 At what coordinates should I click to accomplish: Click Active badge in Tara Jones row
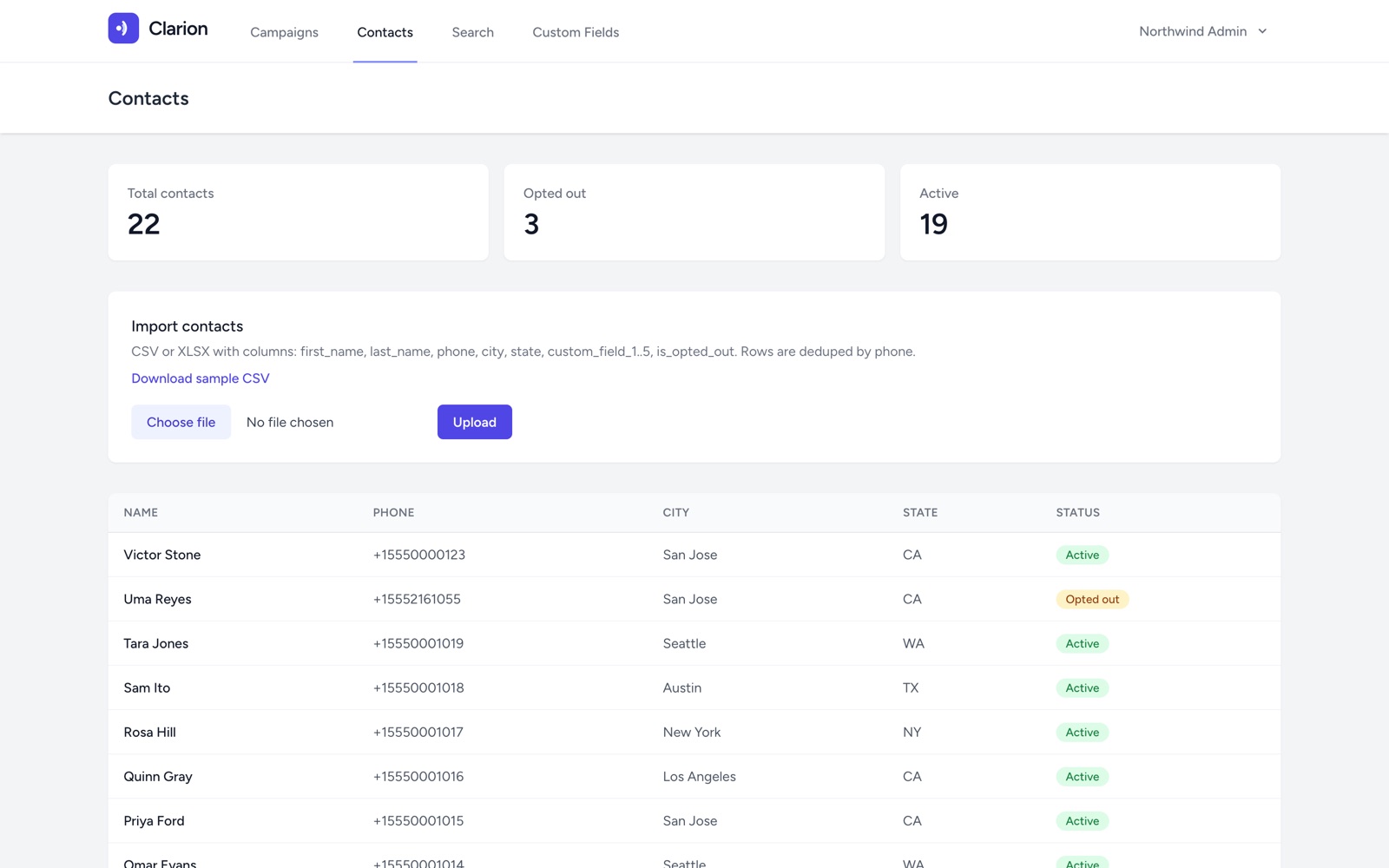1083,643
